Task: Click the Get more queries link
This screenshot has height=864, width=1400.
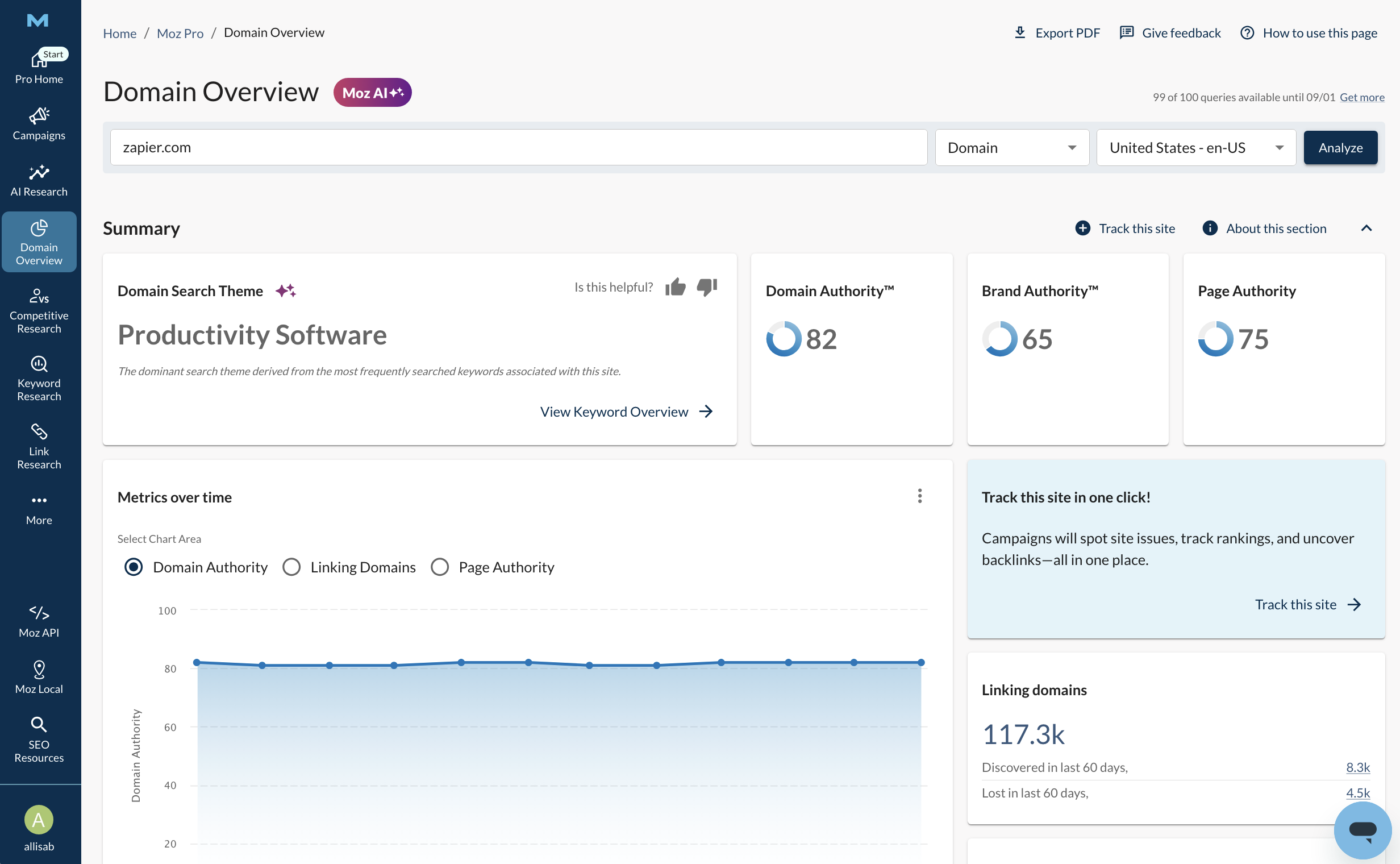Action: (x=1362, y=97)
